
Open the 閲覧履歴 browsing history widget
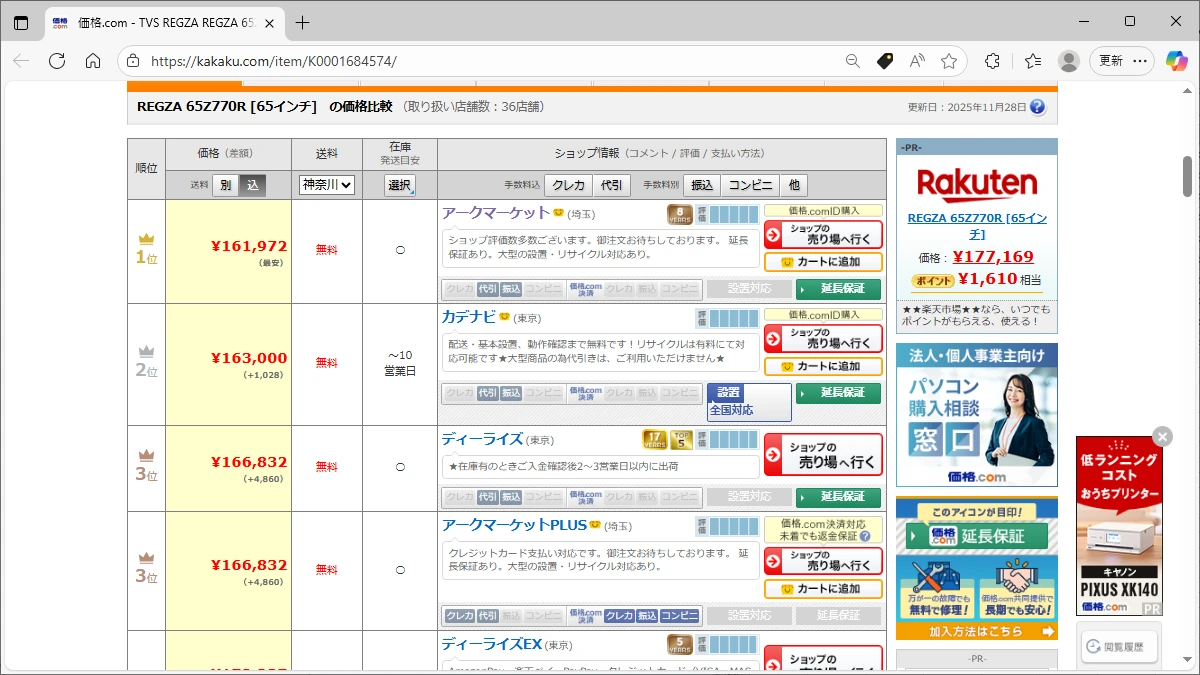click(1119, 647)
